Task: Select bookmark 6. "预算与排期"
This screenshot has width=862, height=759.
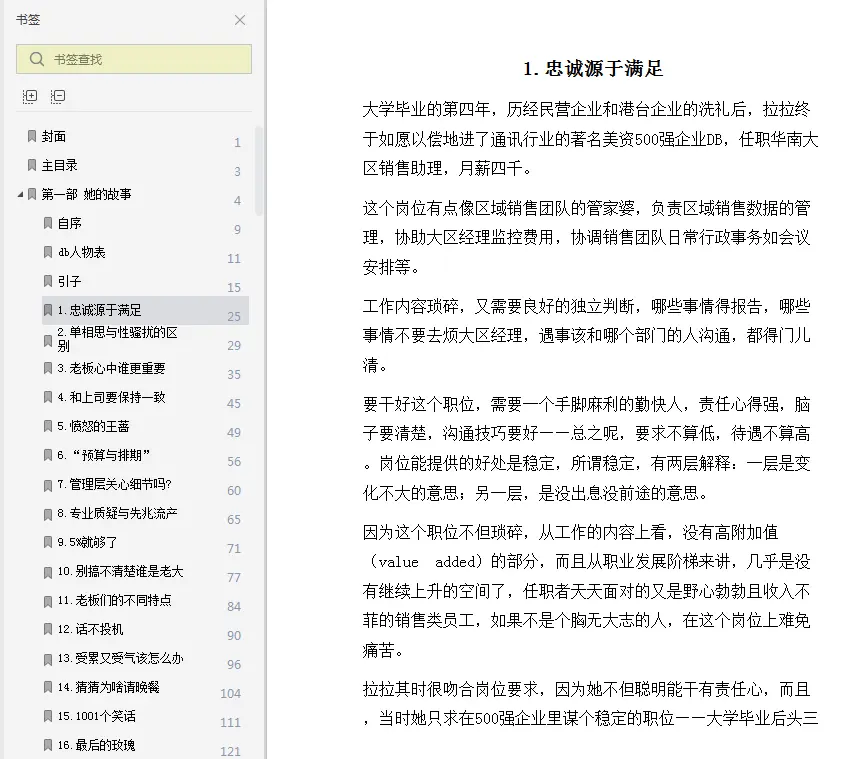Action: 103,456
